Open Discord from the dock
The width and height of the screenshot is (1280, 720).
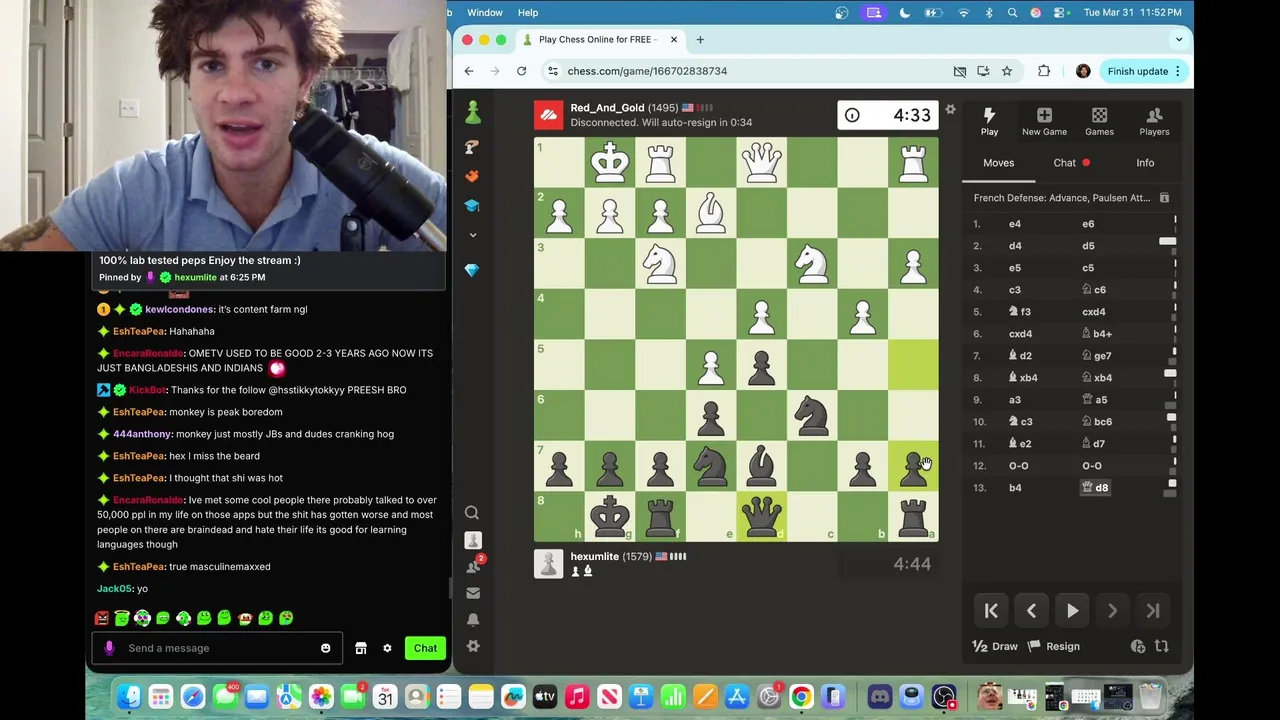pos(880,696)
